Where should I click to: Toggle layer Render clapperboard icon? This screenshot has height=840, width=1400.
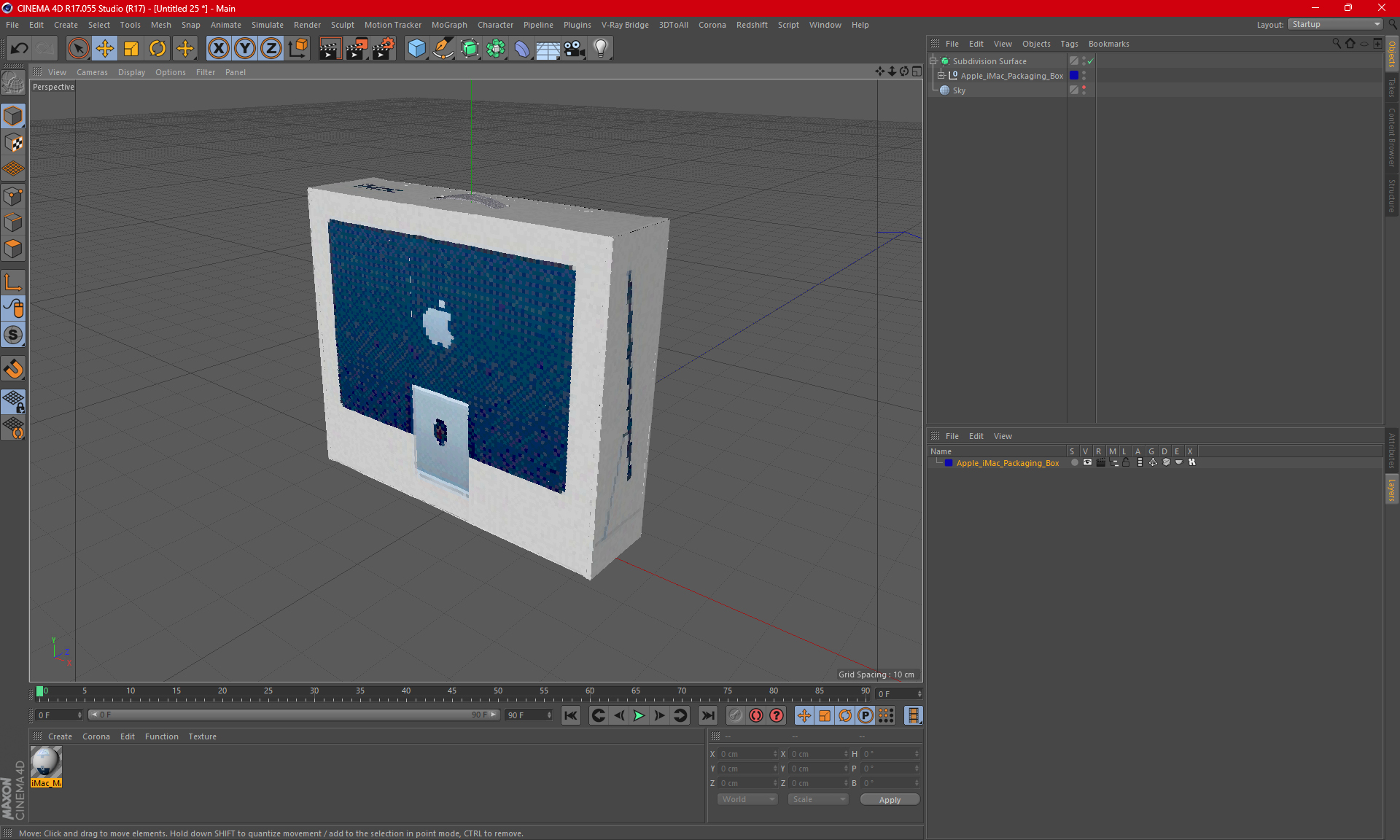[x=1100, y=462]
